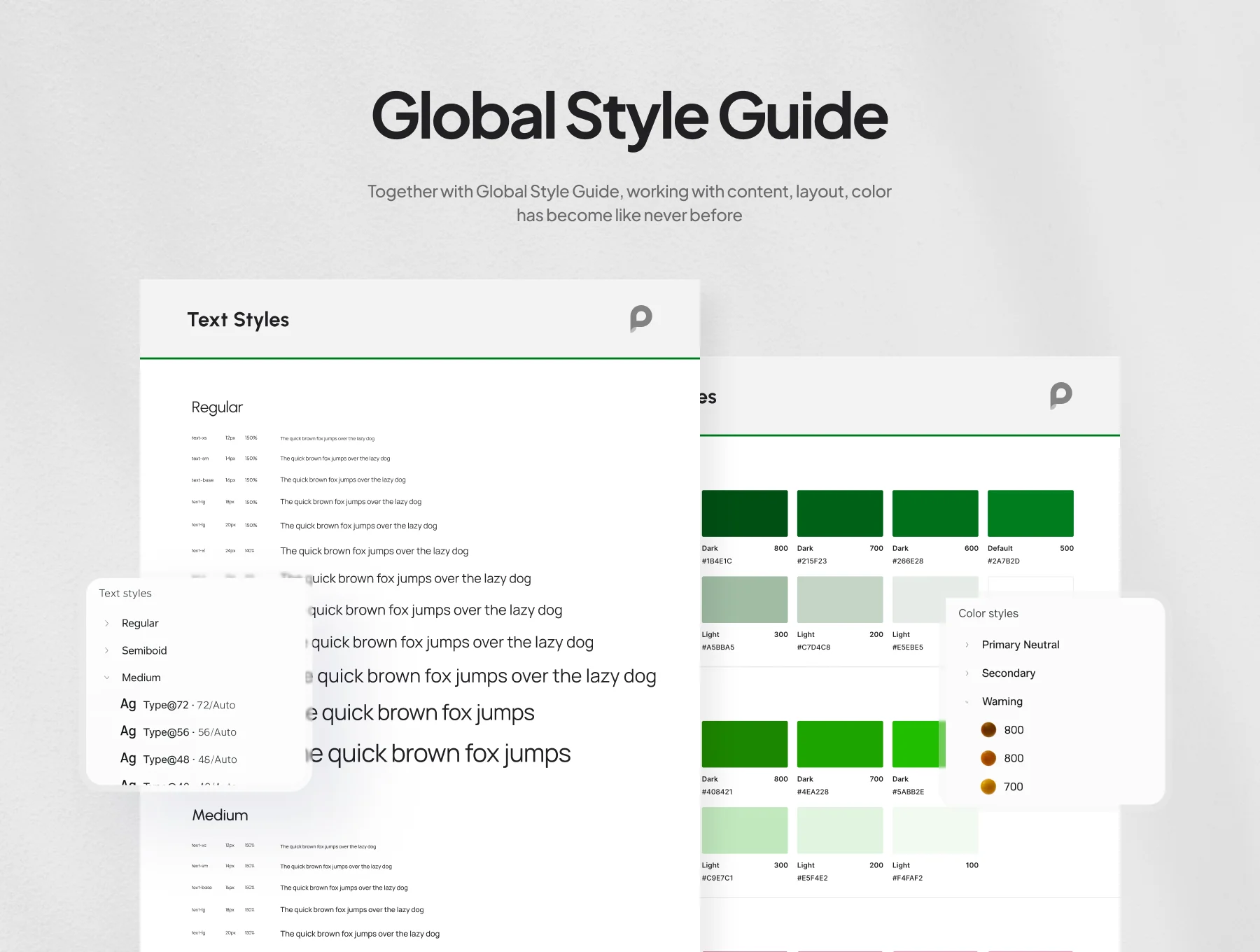Viewport: 1260px width, 952px height.
Task: Select the Type@56 · 56/Auto text style
Action: click(178, 731)
